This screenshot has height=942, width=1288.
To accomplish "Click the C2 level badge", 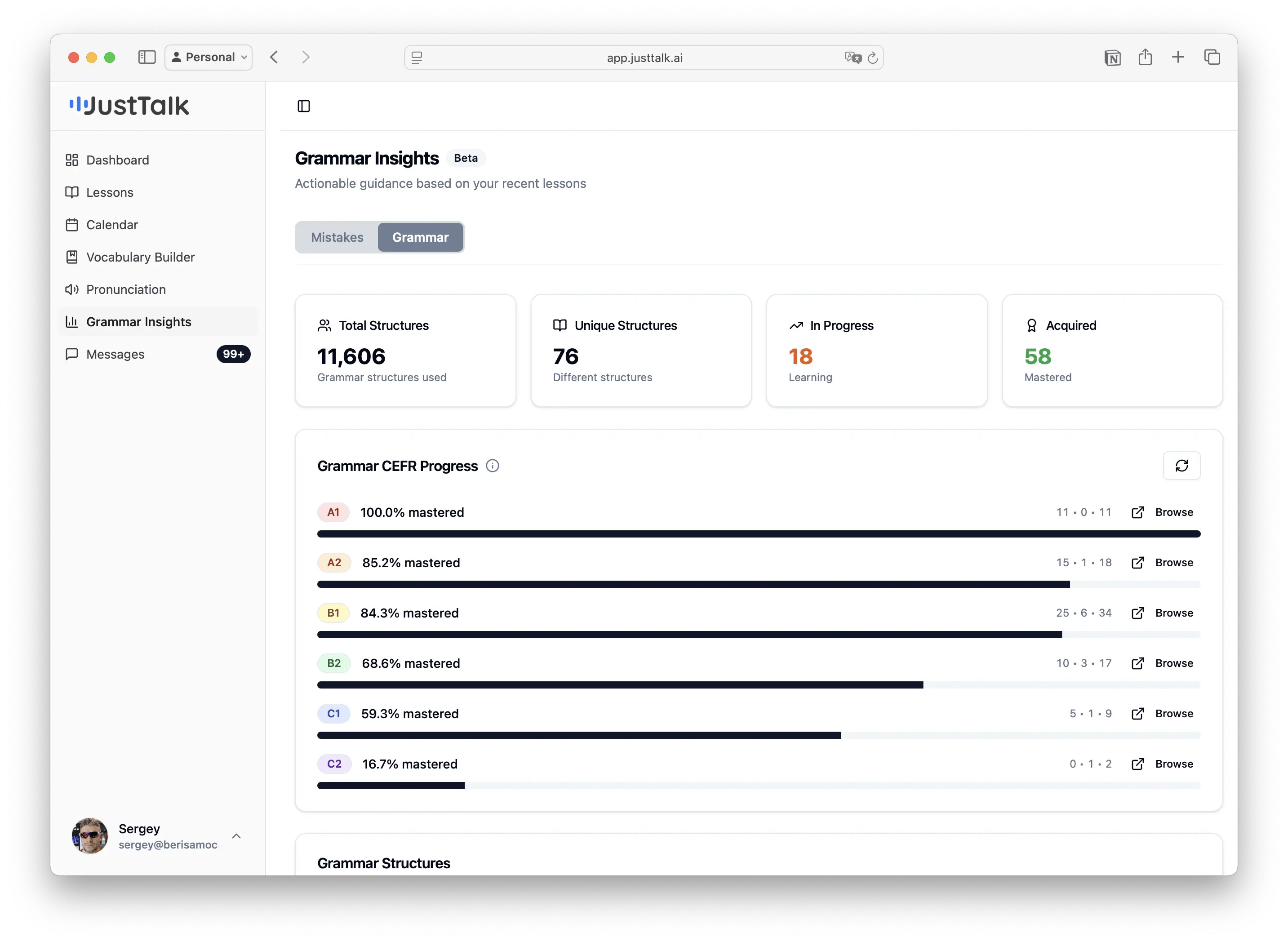I will (334, 764).
